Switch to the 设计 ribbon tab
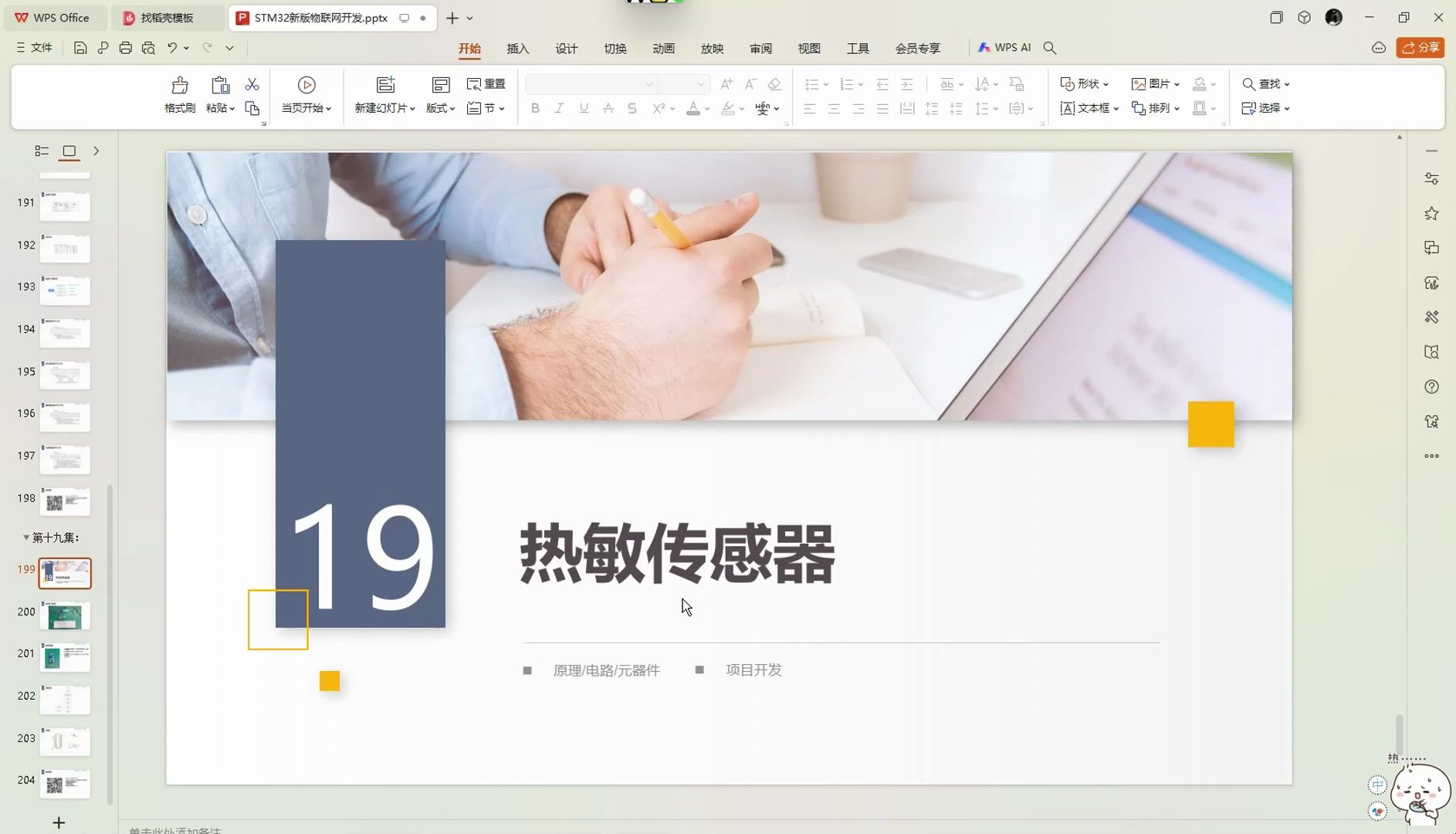The width and height of the screenshot is (1456, 834). point(566,48)
